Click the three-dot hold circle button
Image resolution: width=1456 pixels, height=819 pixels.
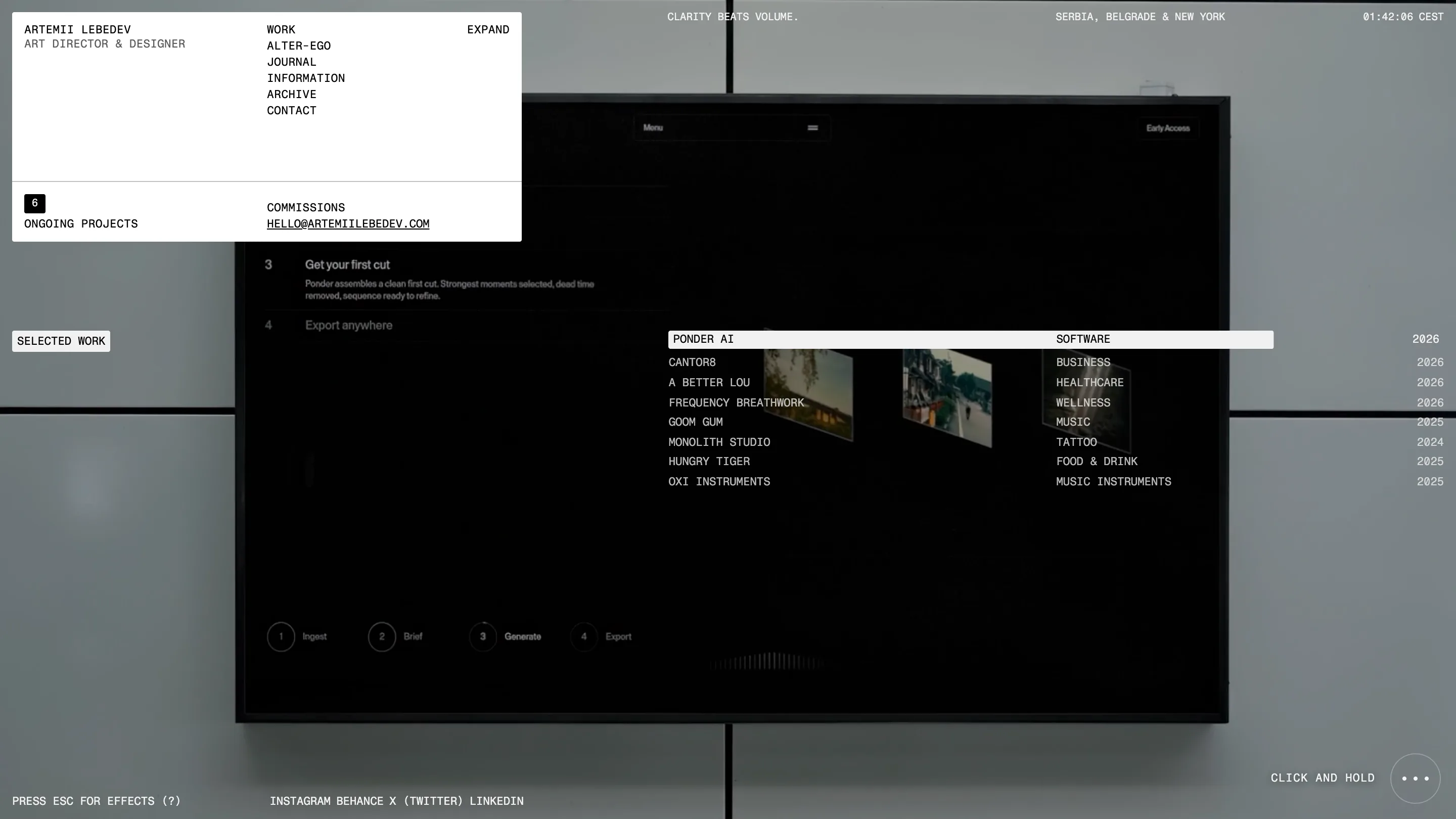tap(1415, 778)
